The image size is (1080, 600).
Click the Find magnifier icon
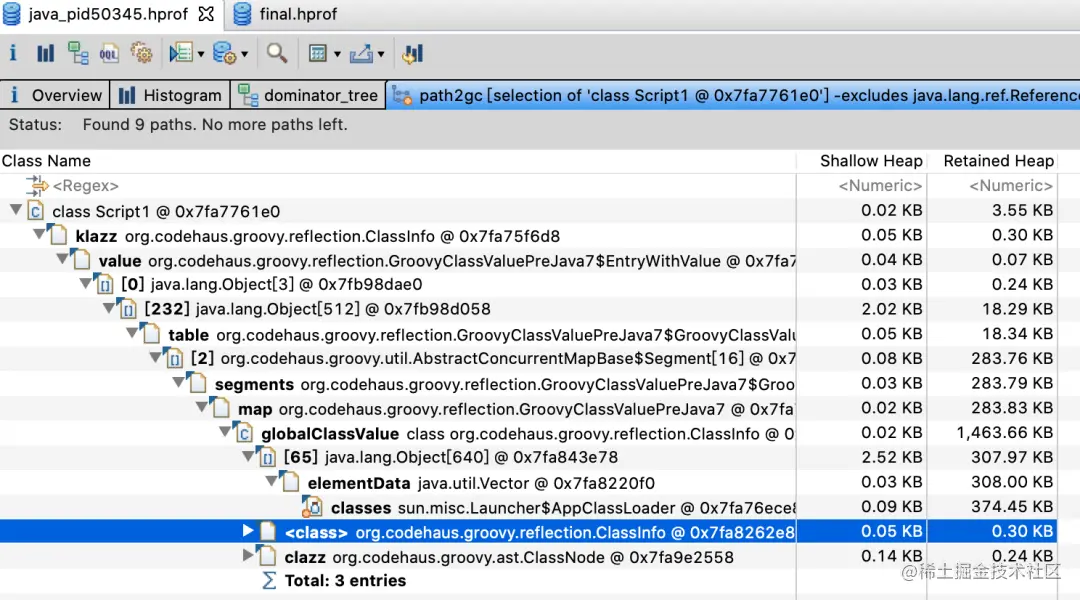coord(277,53)
